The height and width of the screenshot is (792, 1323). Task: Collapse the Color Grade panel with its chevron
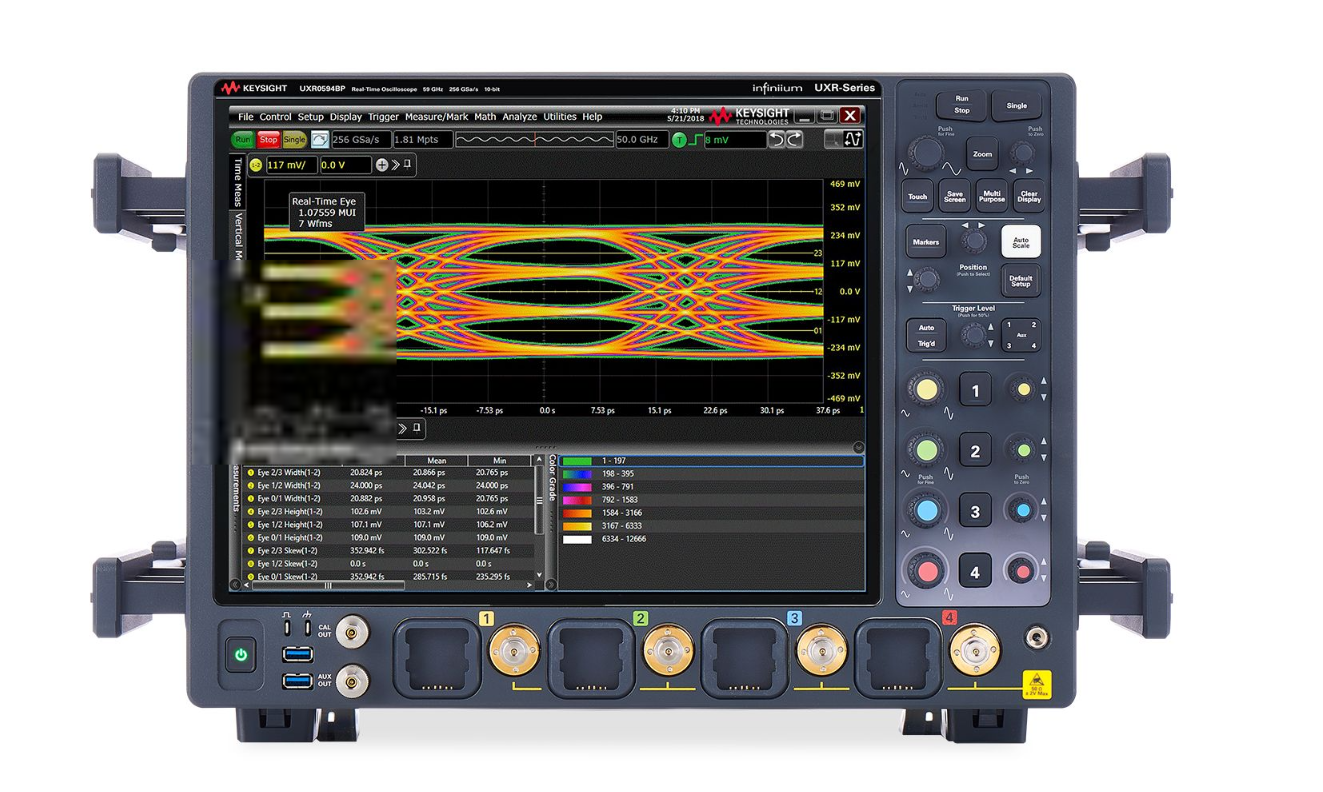tap(549, 584)
